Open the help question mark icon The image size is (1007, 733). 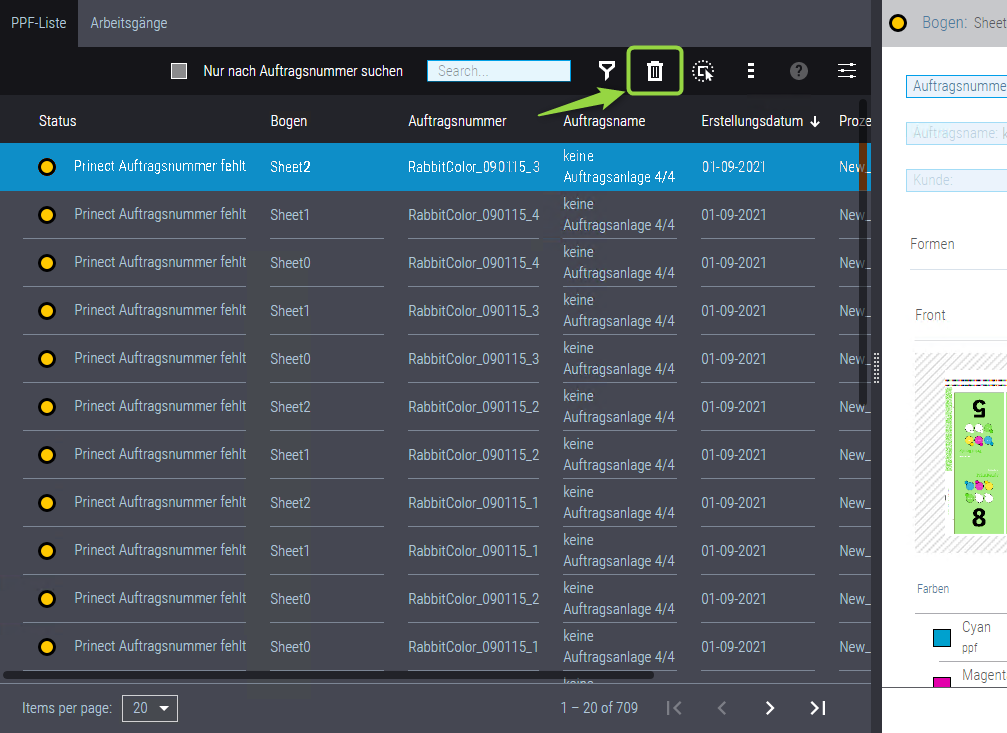(798, 71)
